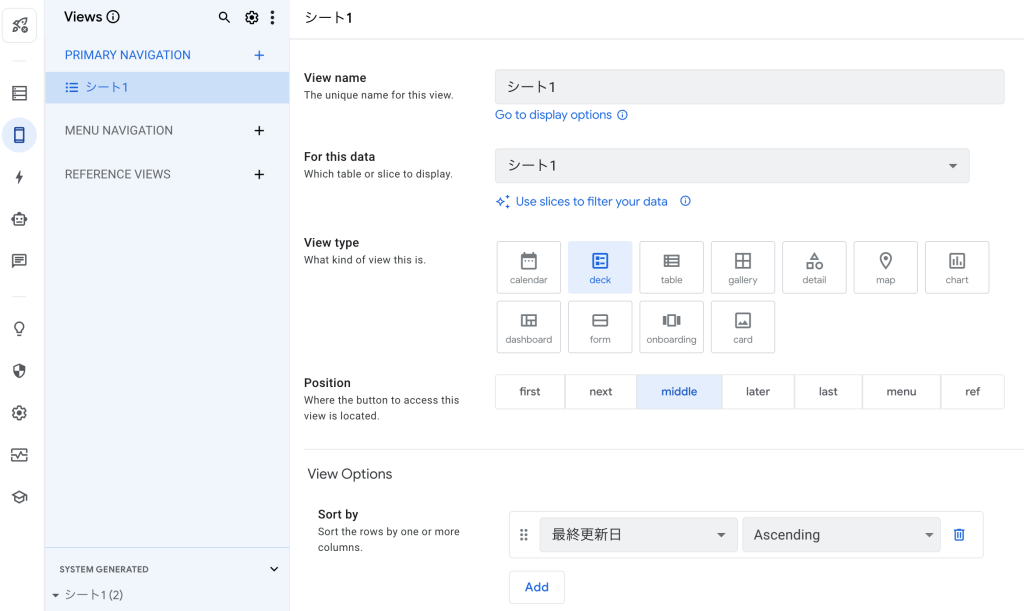Image resolution: width=1024 pixels, height=611 pixels.
Task: Delete the sort row with trash icon
Action: [958, 535]
